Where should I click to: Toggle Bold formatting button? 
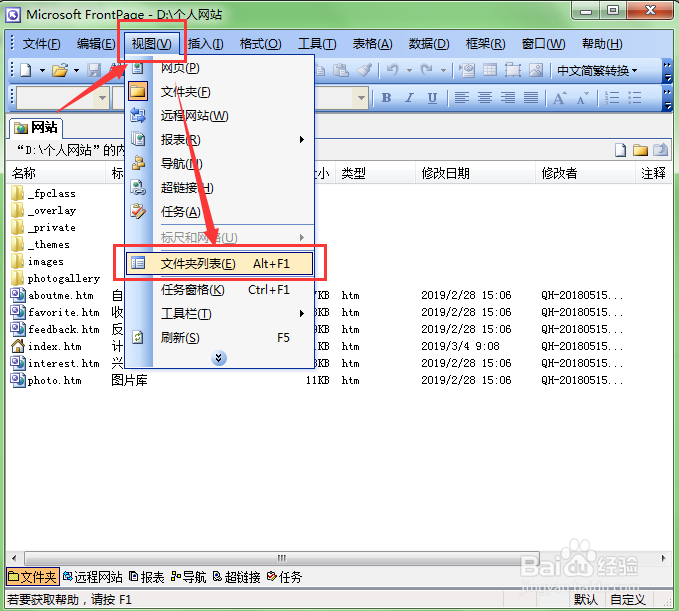coord(387,98)
